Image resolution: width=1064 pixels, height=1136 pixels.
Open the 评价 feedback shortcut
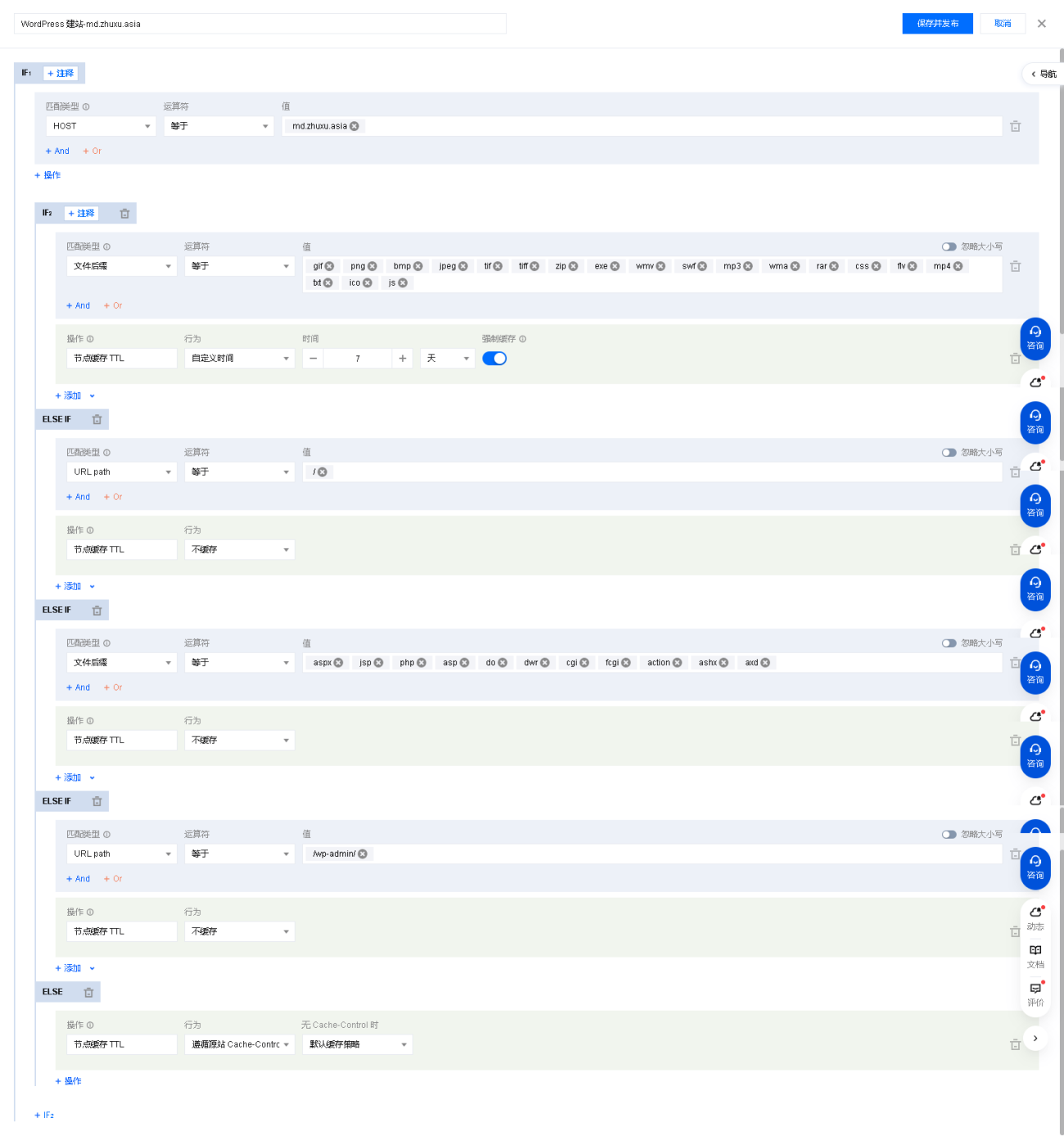[1035, 993]
